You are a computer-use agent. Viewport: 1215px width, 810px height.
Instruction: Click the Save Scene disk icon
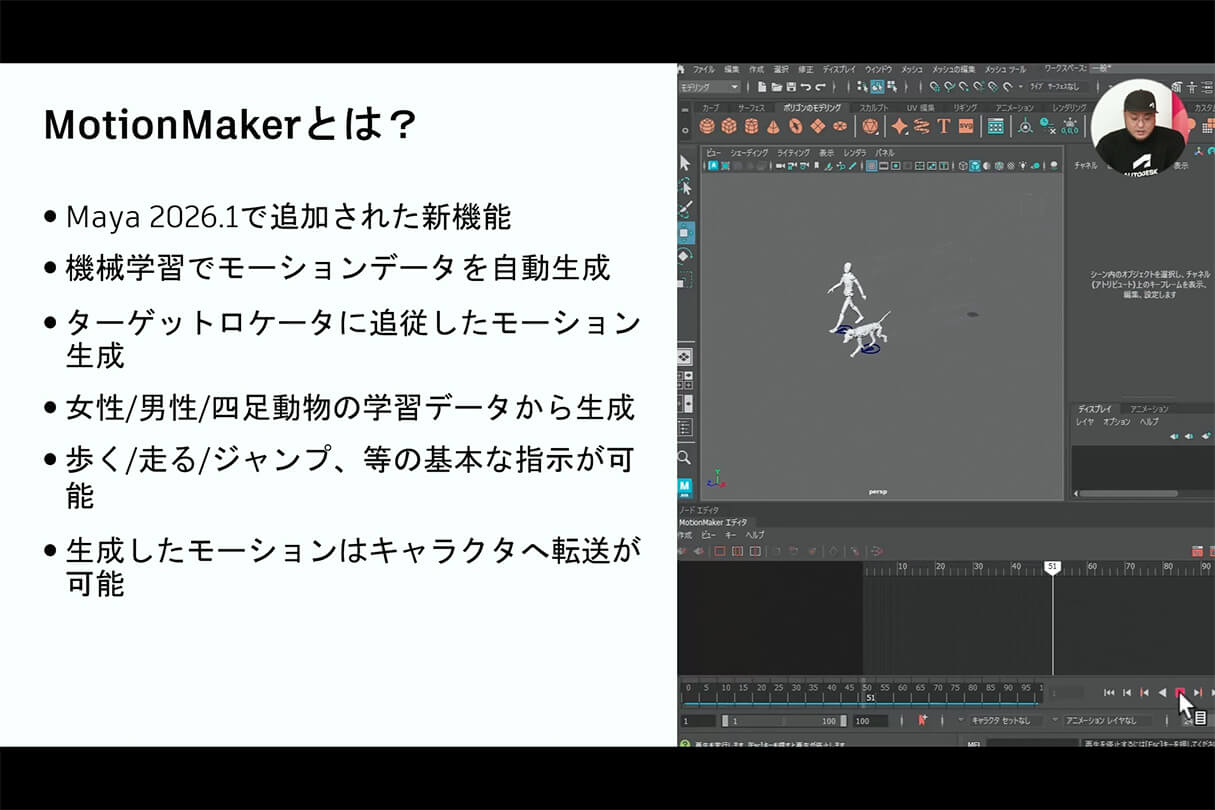pos(790,87)
